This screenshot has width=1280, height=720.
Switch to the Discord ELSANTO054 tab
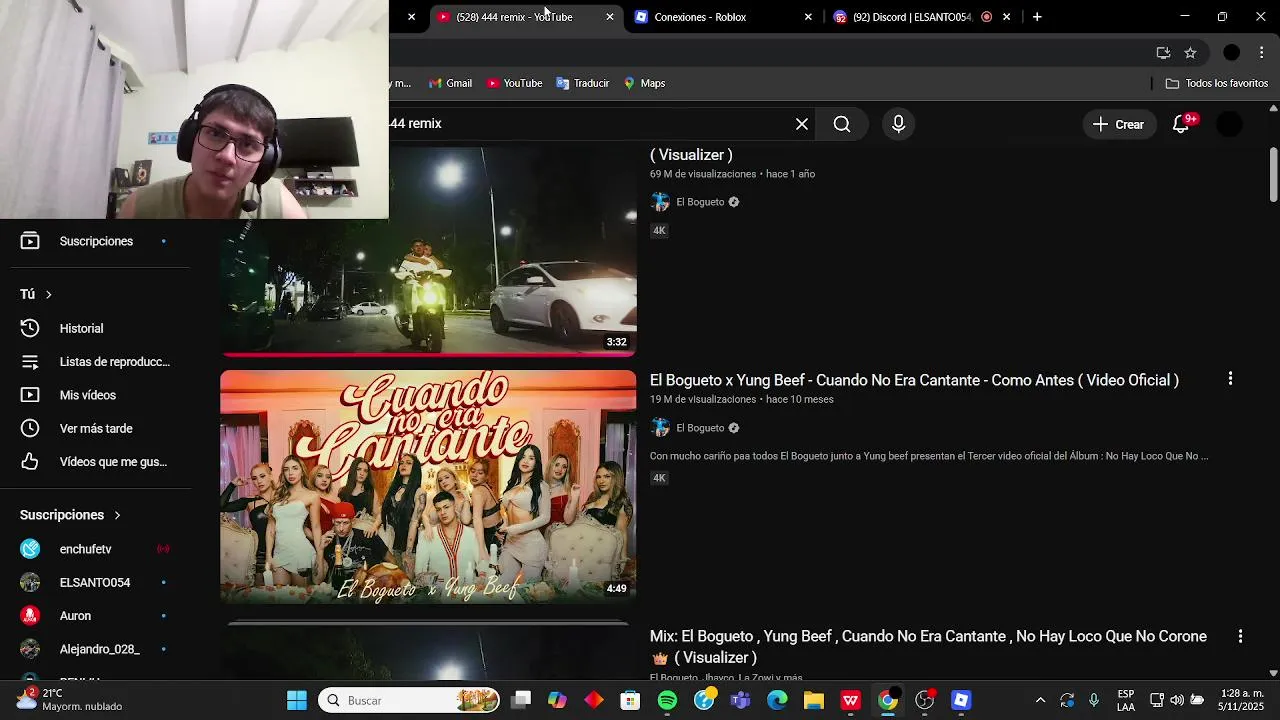912,17
